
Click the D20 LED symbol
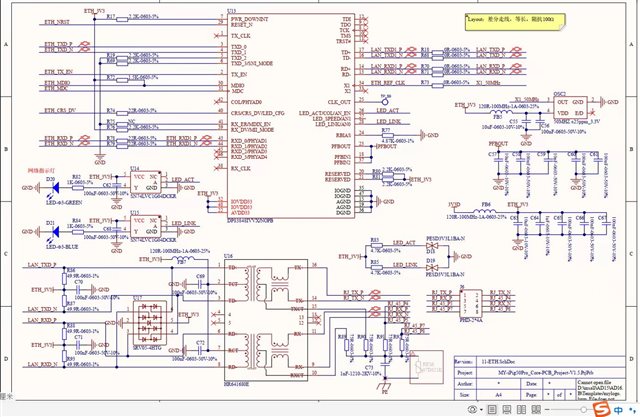(56, 188)
